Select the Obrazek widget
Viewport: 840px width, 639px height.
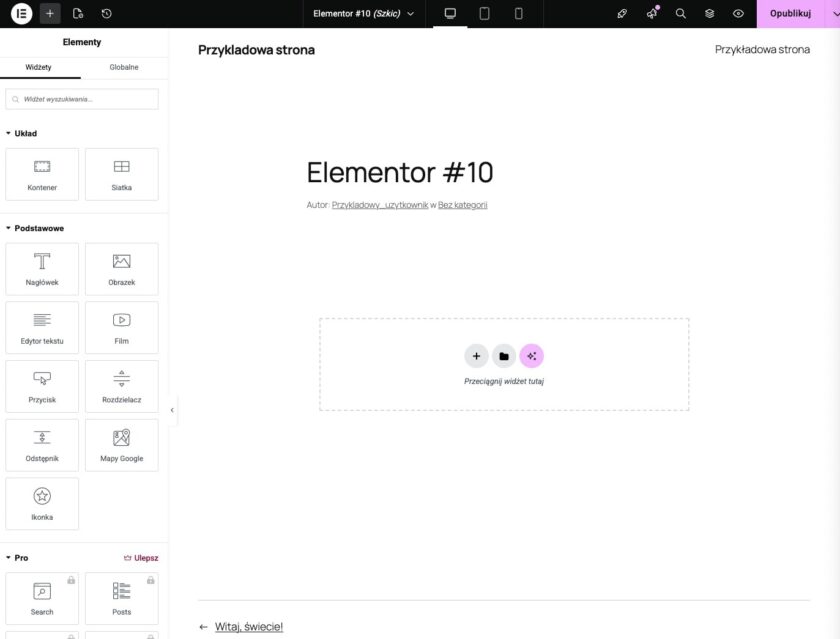pos(121,268)
